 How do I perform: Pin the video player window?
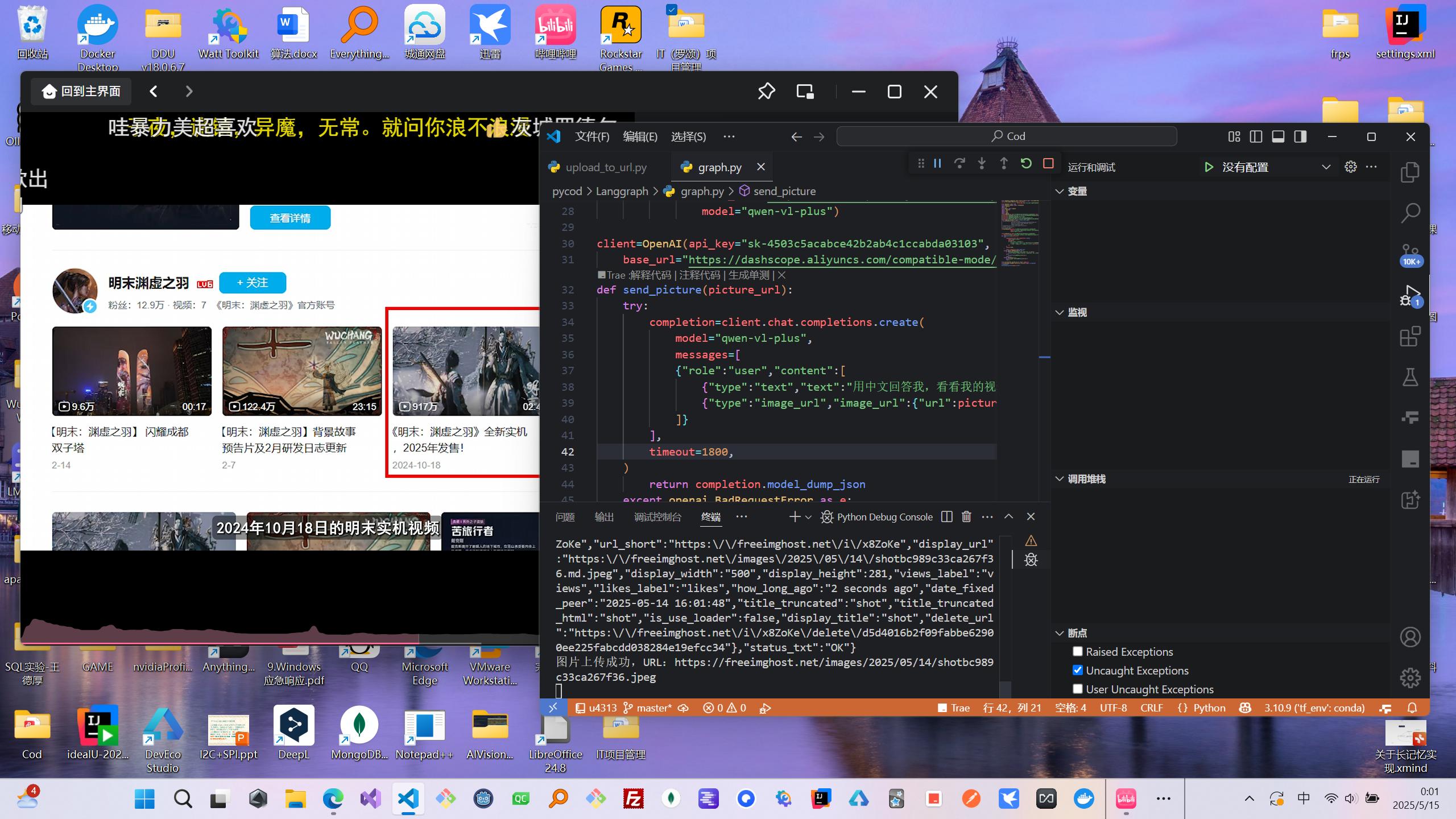[766, 92]
